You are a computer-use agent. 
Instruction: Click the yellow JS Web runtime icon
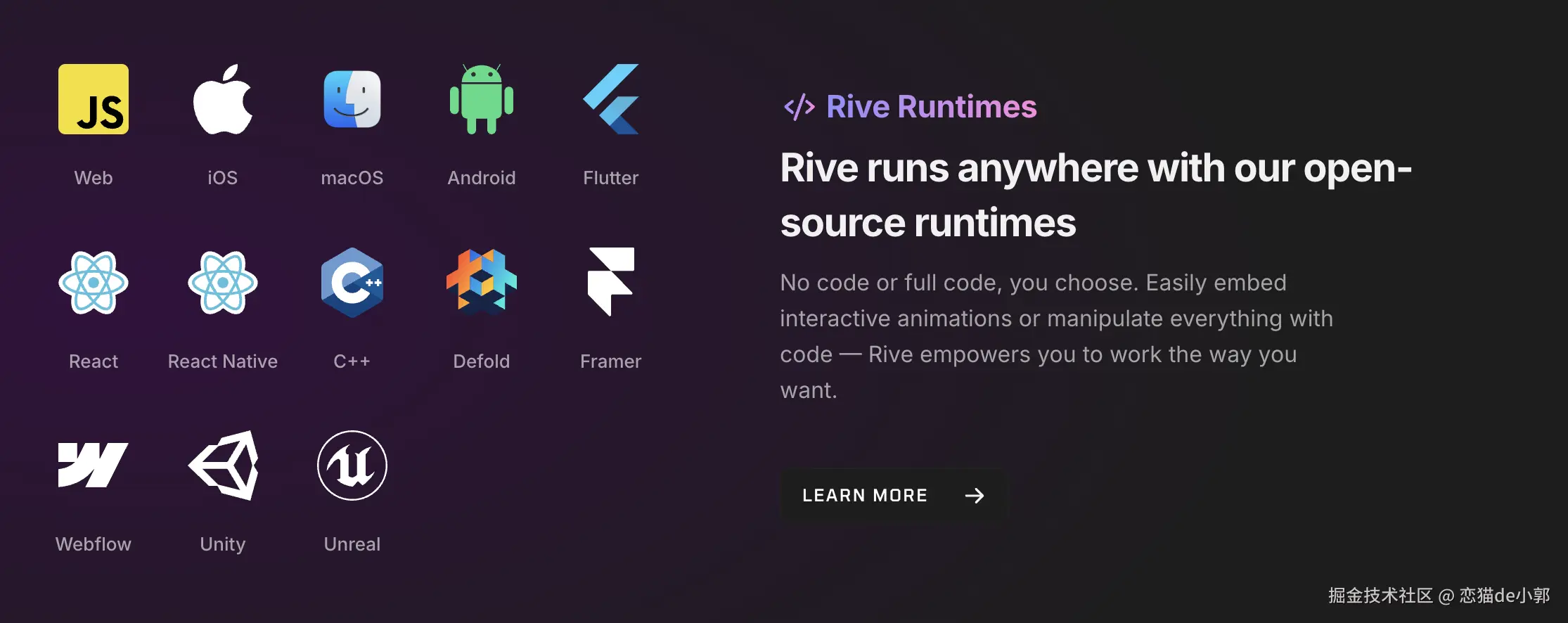tap(94, 99)
